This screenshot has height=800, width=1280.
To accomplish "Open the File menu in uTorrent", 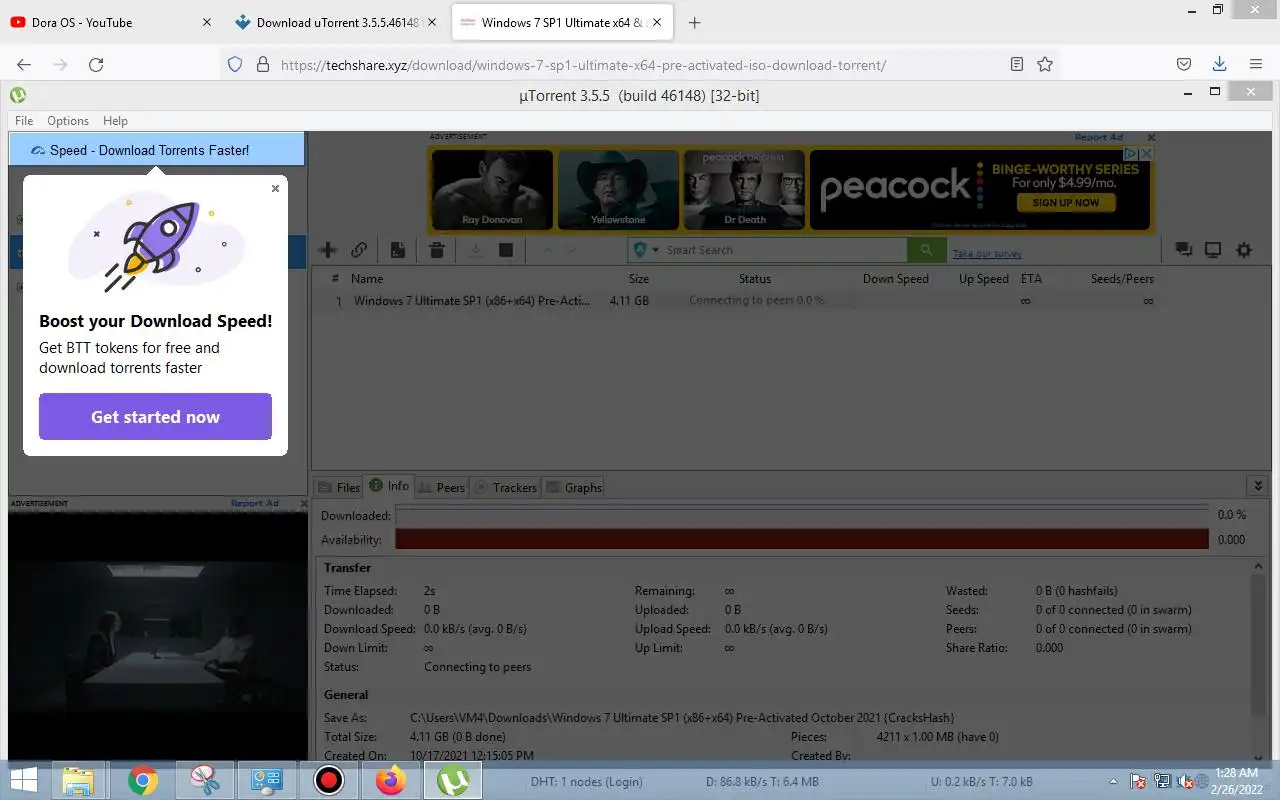I will tap(24, 121).
